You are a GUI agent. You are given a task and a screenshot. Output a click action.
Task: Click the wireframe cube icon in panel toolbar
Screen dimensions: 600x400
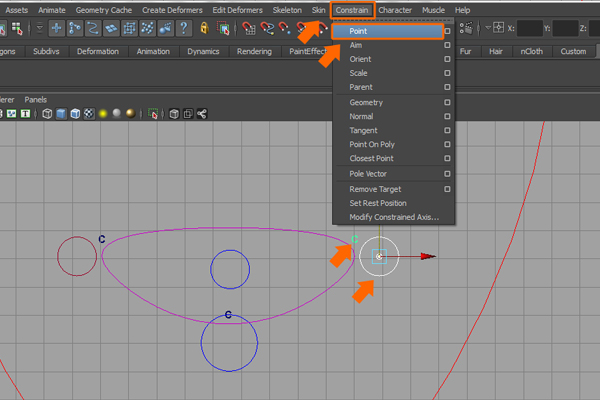pos(47,114)
